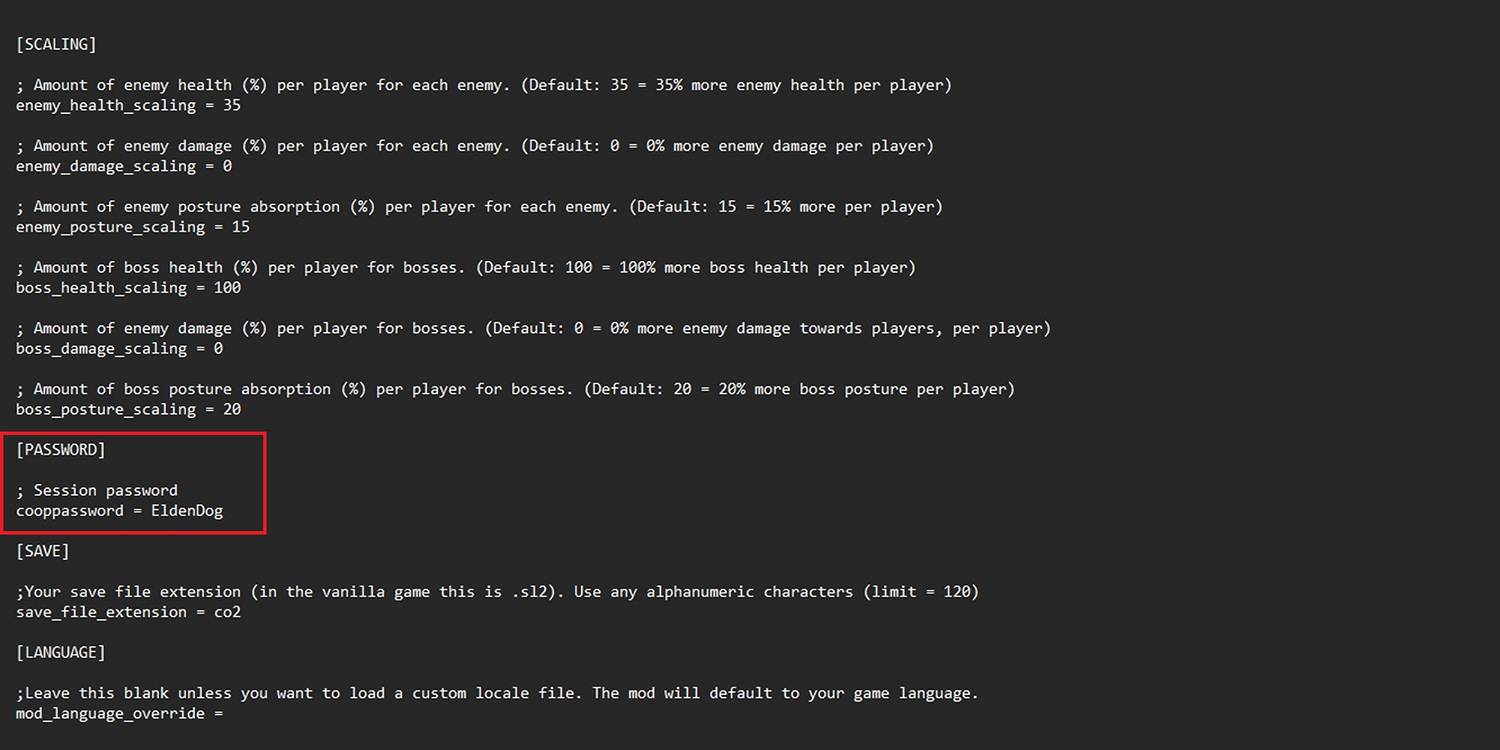This screenshot has width=1500, height=750.
Task: Select the boss_health_scaling = 100 line
Action: [x=128, y=288]
